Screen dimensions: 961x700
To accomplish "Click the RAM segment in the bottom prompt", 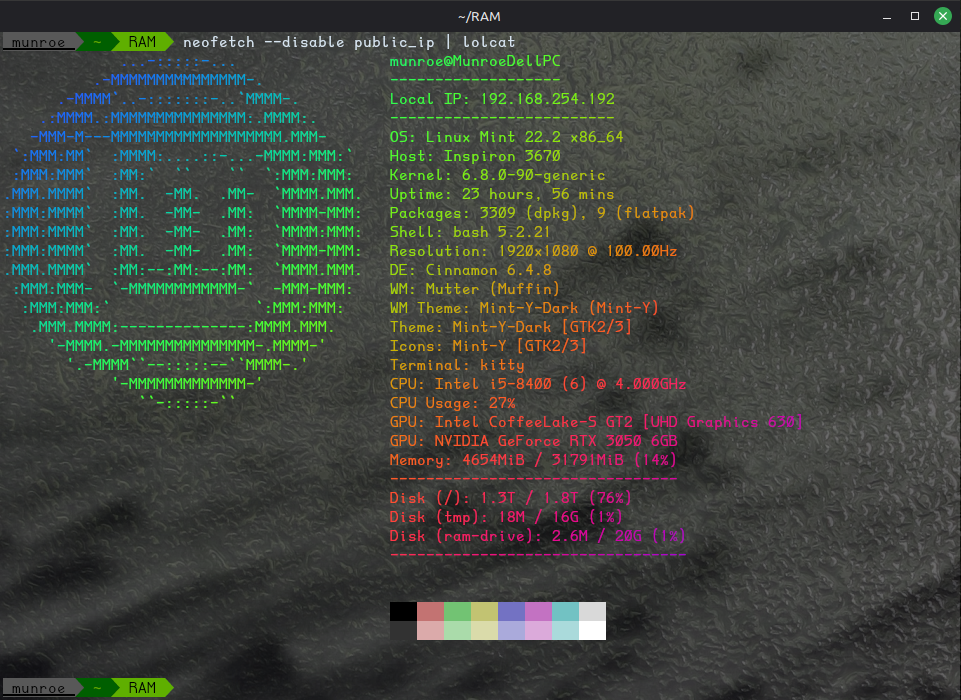I will point(142,688).
